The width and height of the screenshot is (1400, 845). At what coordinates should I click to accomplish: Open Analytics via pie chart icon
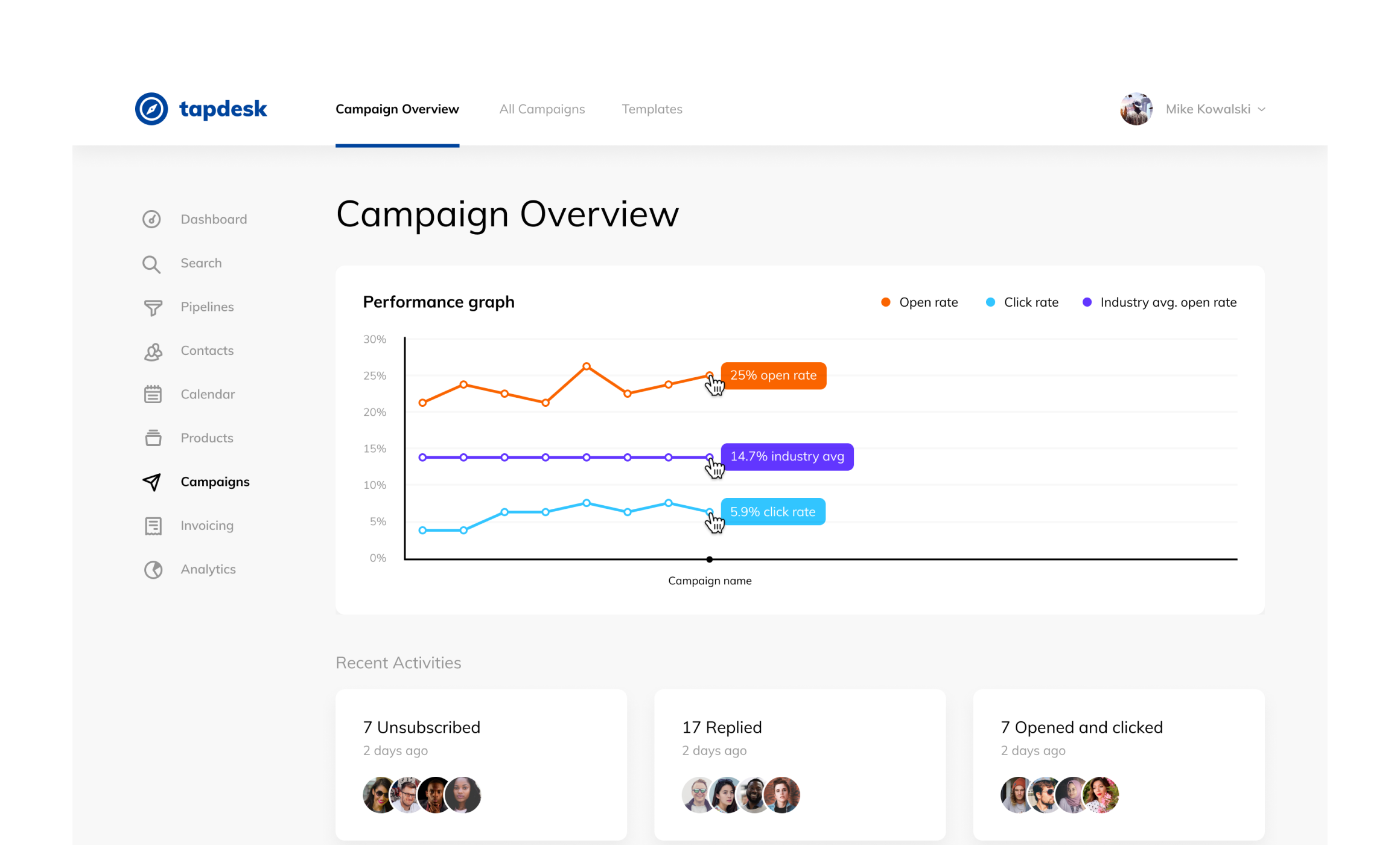click(x=153, y=569)
